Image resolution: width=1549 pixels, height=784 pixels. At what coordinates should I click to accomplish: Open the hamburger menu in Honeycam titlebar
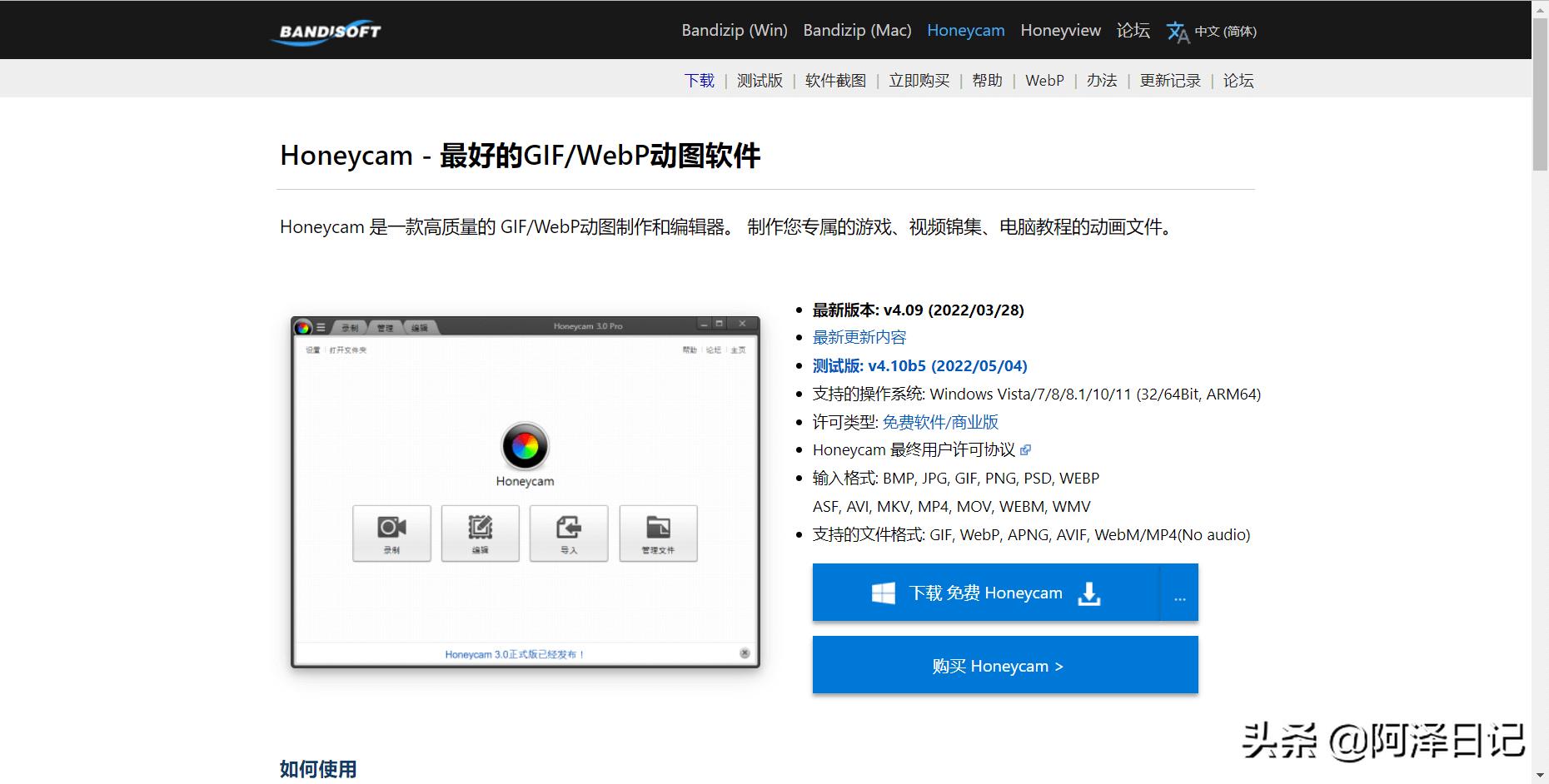[x=321, y=326]
